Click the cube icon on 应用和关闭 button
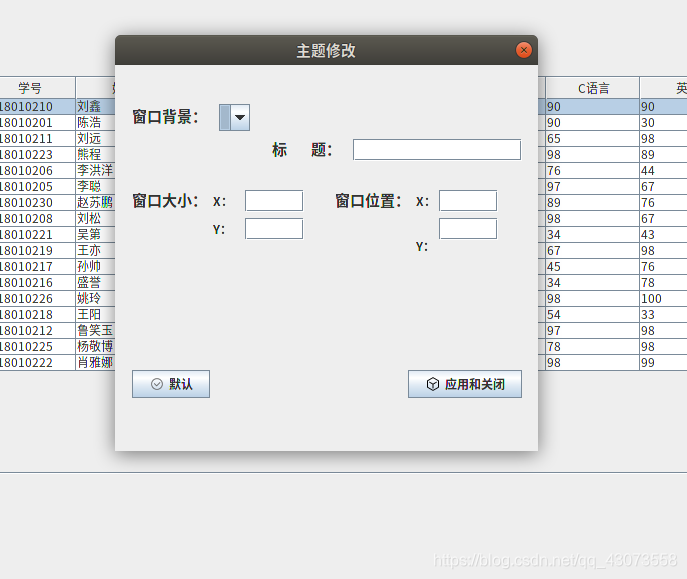The height and width of the screenshot is (579, 687). coord(432,384)
